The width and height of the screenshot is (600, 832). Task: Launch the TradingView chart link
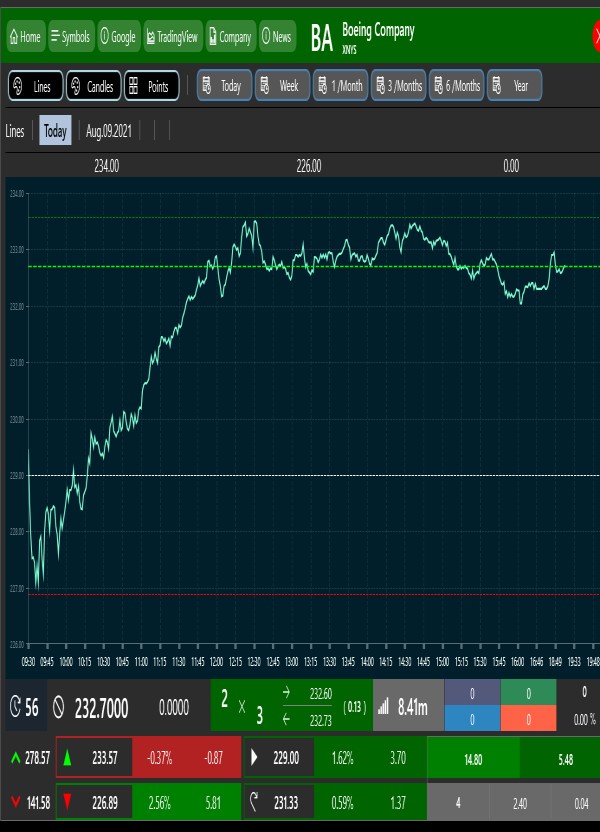[x=173, y=37]
